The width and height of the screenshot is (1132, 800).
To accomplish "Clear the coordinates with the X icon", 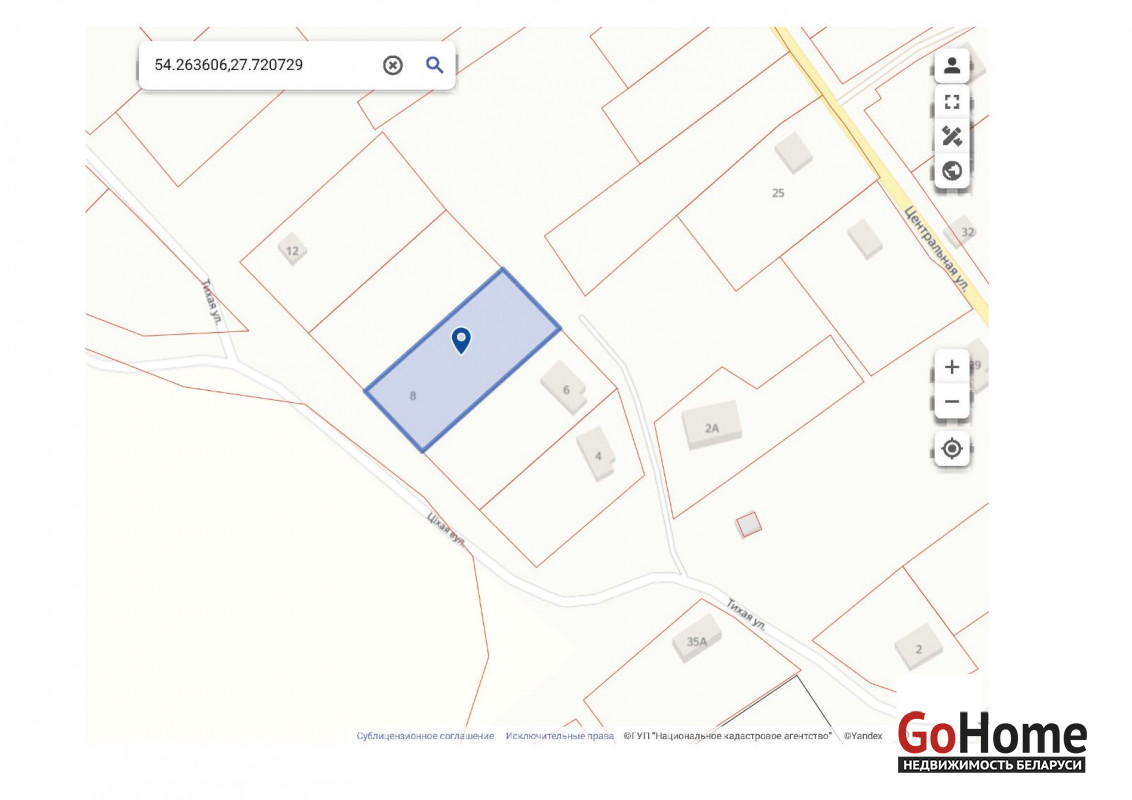I will (x=393, y=65).
